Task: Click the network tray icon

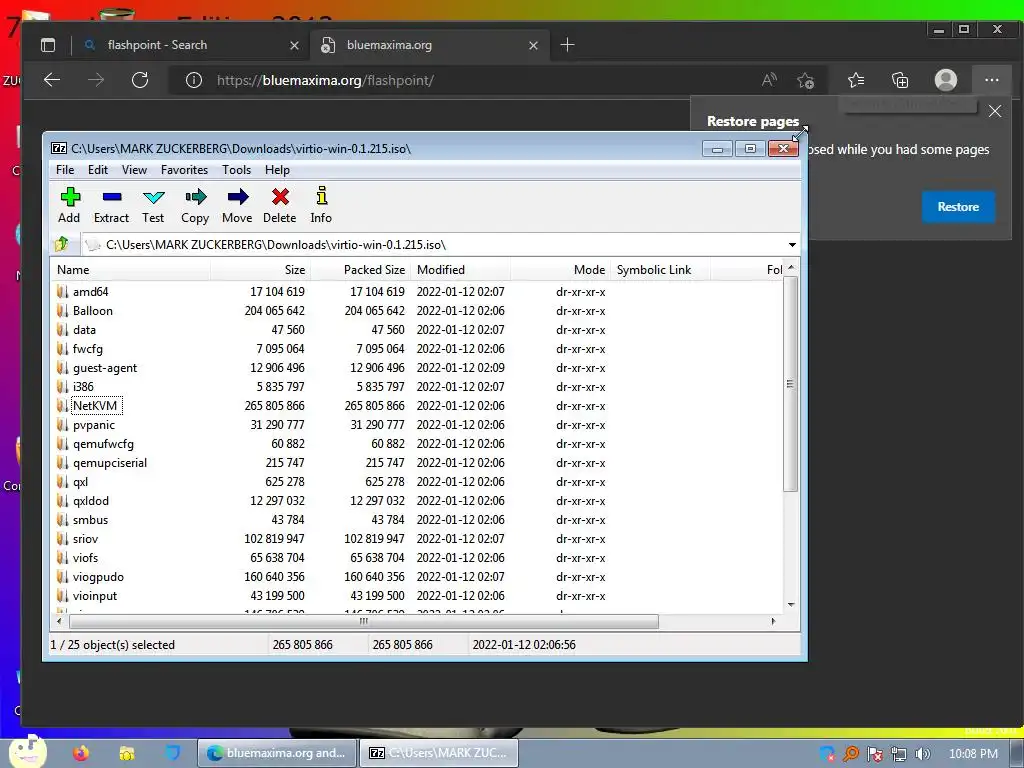Action: pyautogui.click(x=899, y=754)
